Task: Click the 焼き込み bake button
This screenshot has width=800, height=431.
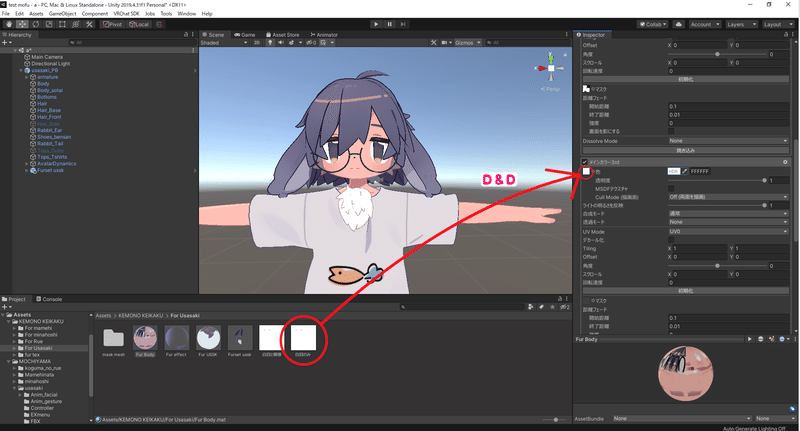Action: click(x=686, y=150)
